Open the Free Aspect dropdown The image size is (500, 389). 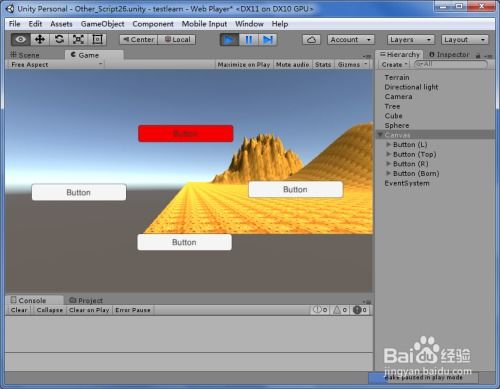click(x=56, y=65)
